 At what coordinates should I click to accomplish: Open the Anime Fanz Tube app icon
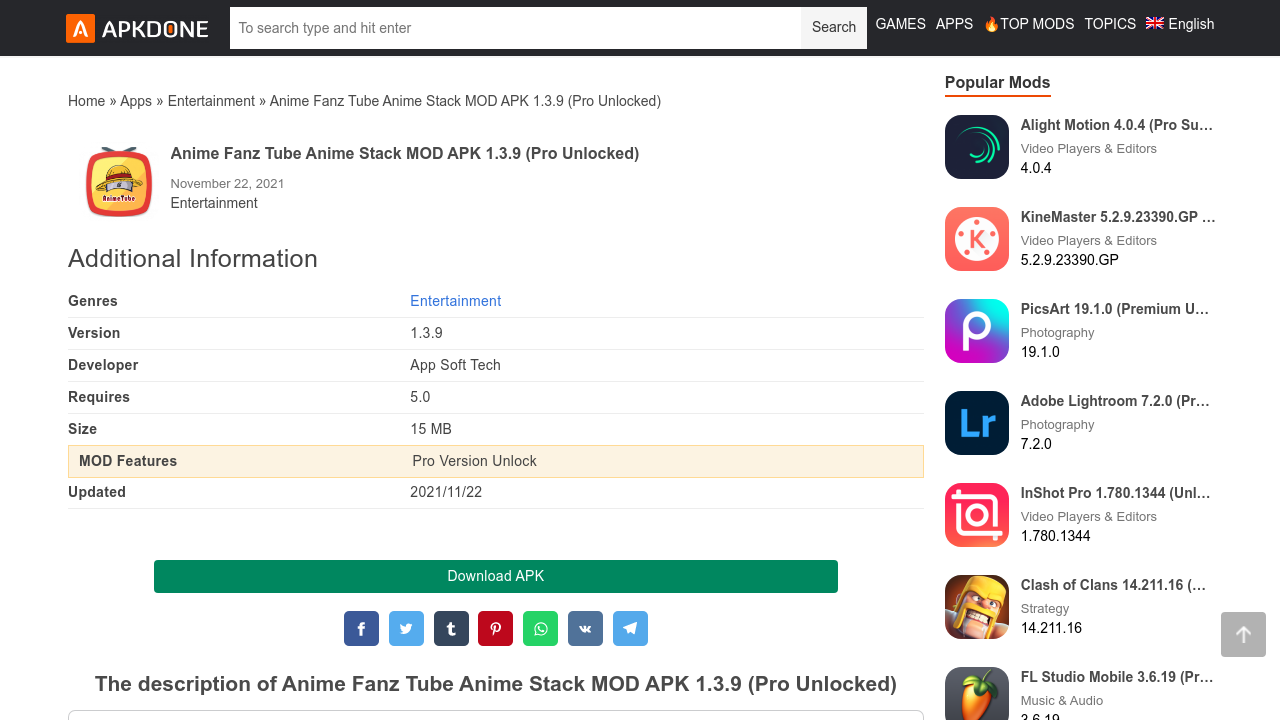(119, 182)
